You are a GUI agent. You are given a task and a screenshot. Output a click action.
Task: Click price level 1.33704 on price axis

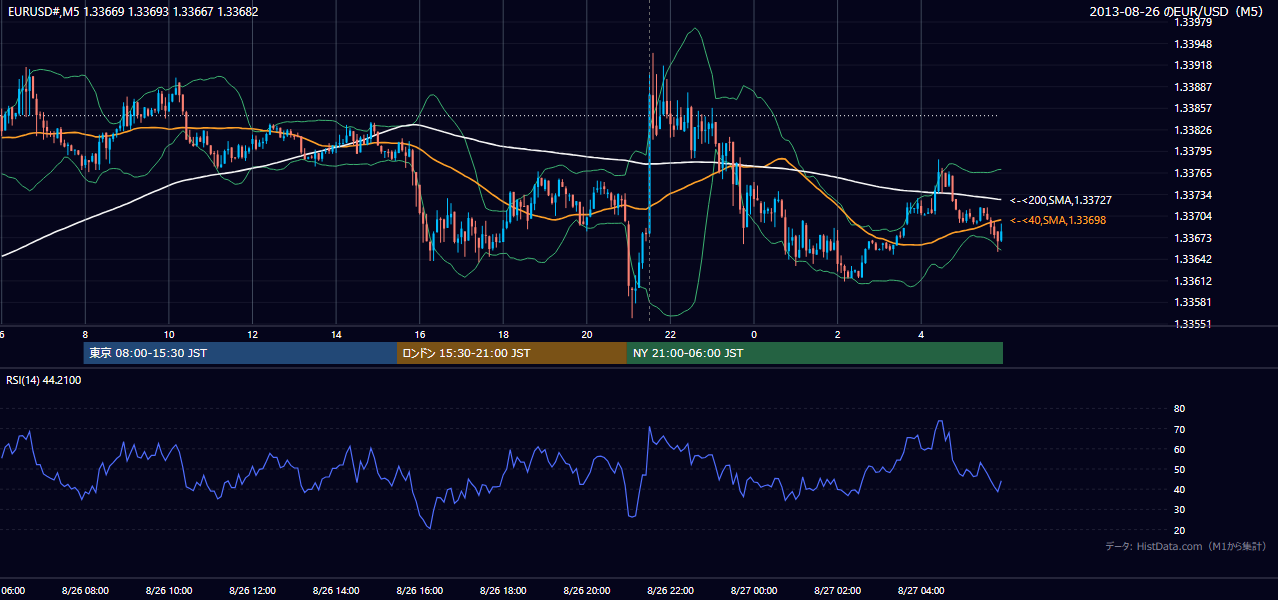pos(1194,216)
